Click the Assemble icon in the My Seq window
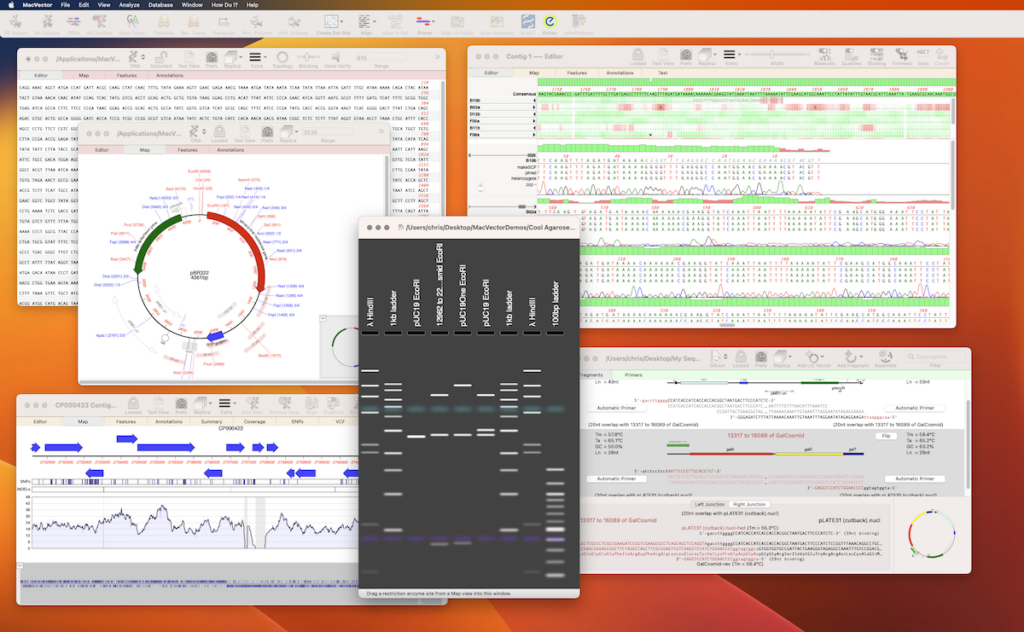Screen dimensions: 1024x632 click(887, 358)
